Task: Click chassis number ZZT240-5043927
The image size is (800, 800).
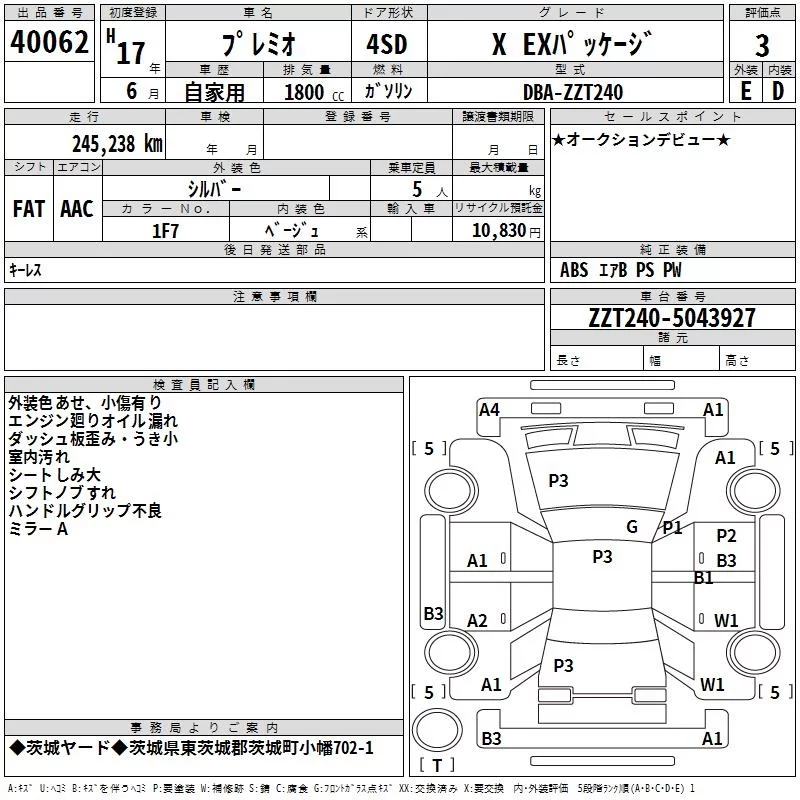Action: tap(672, 318)
